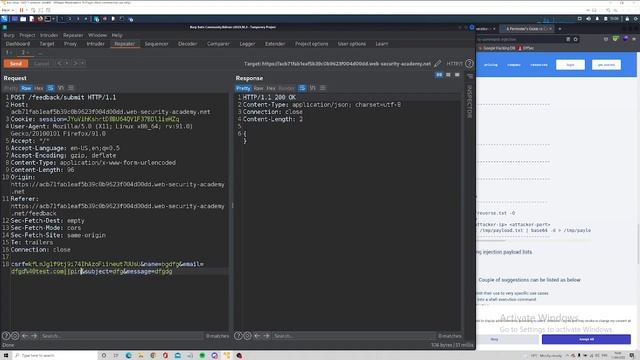Viewport: 640px width, 360px height.
Task: Switch to the Extender tab
Action: 275,44
